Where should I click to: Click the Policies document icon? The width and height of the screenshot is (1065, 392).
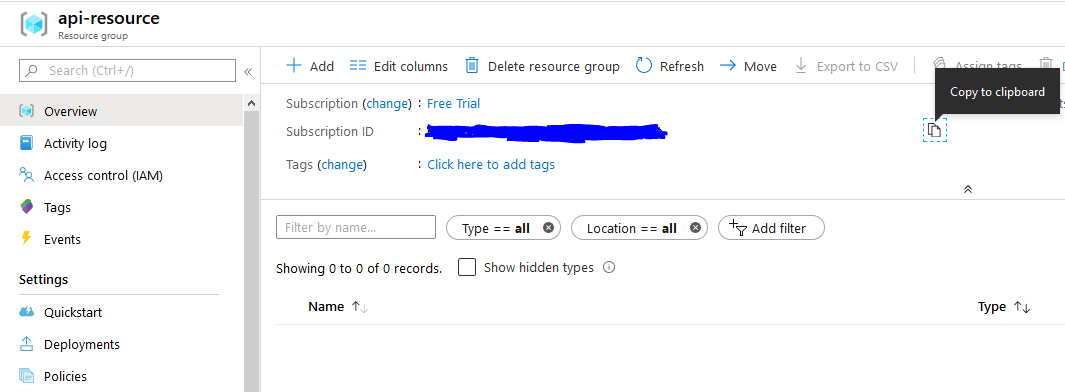pyautogui.click(x=26, y=376)
